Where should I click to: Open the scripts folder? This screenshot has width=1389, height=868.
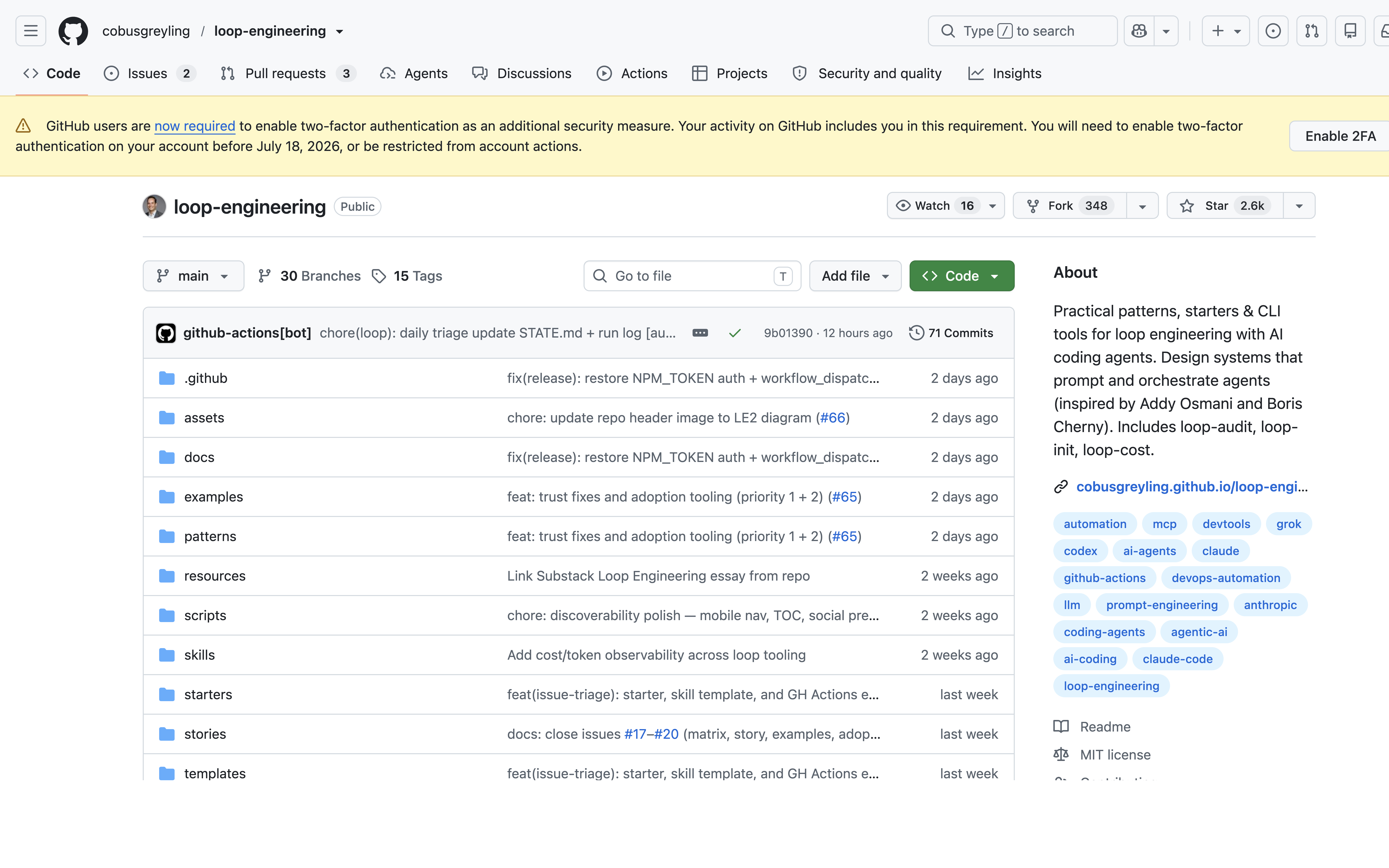(x=205, y=615)
